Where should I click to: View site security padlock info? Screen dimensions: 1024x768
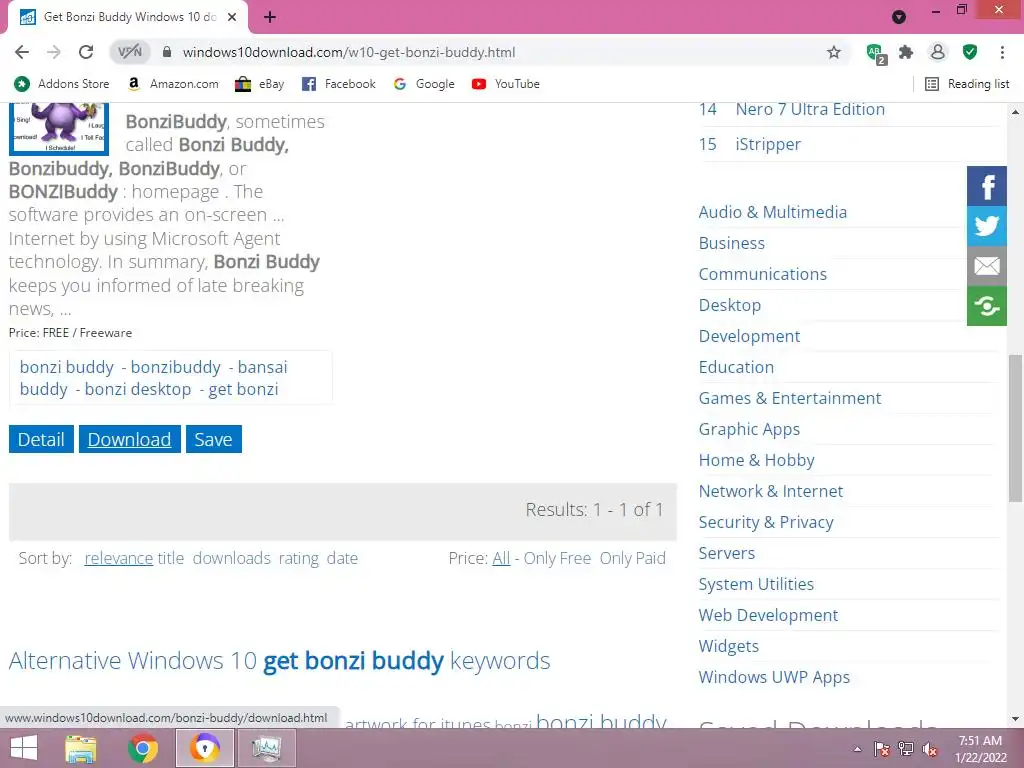167,52
